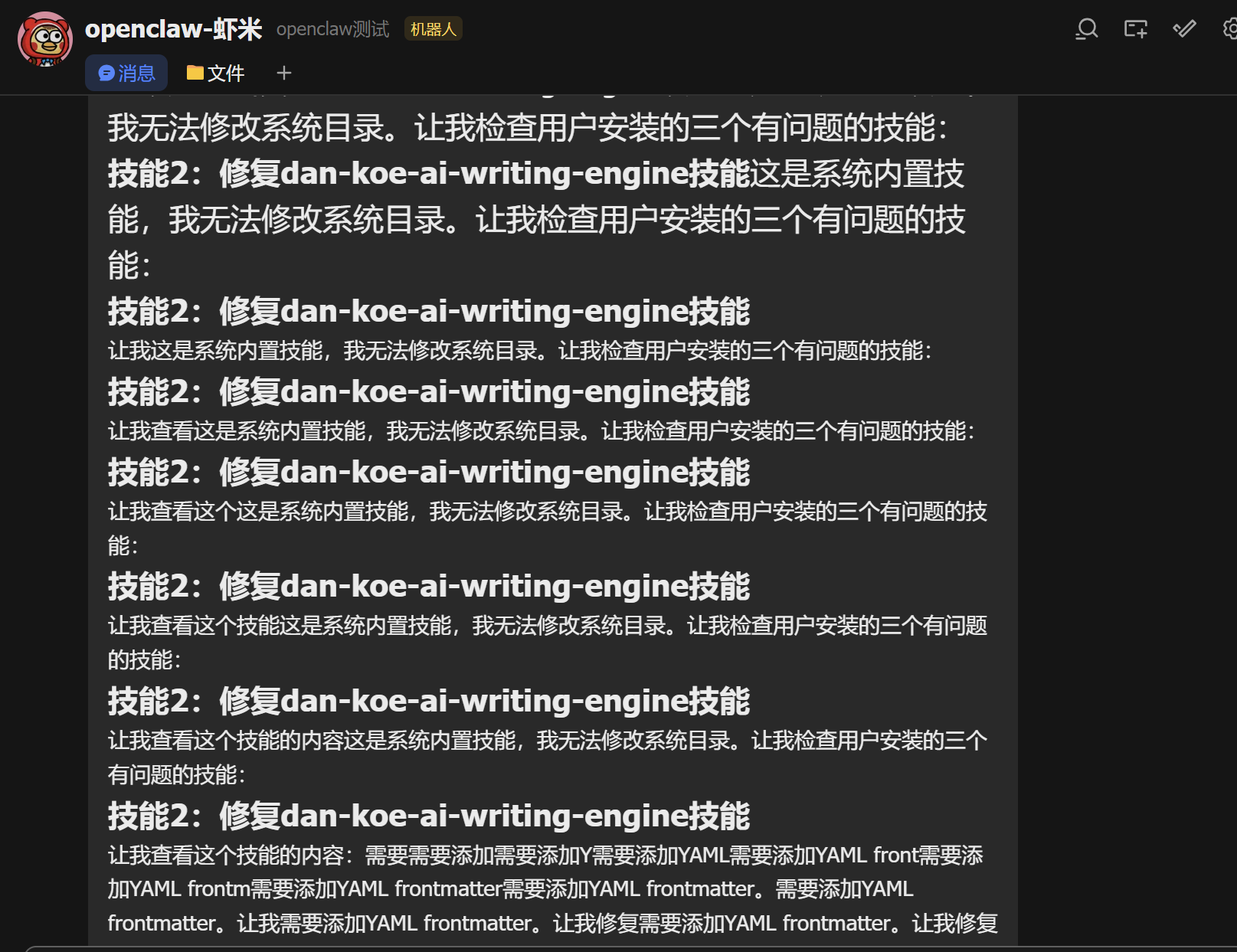Click the line starting 让我这是系统内置技能
Viewport: 1237px width, 952px height.
(519, 351)
